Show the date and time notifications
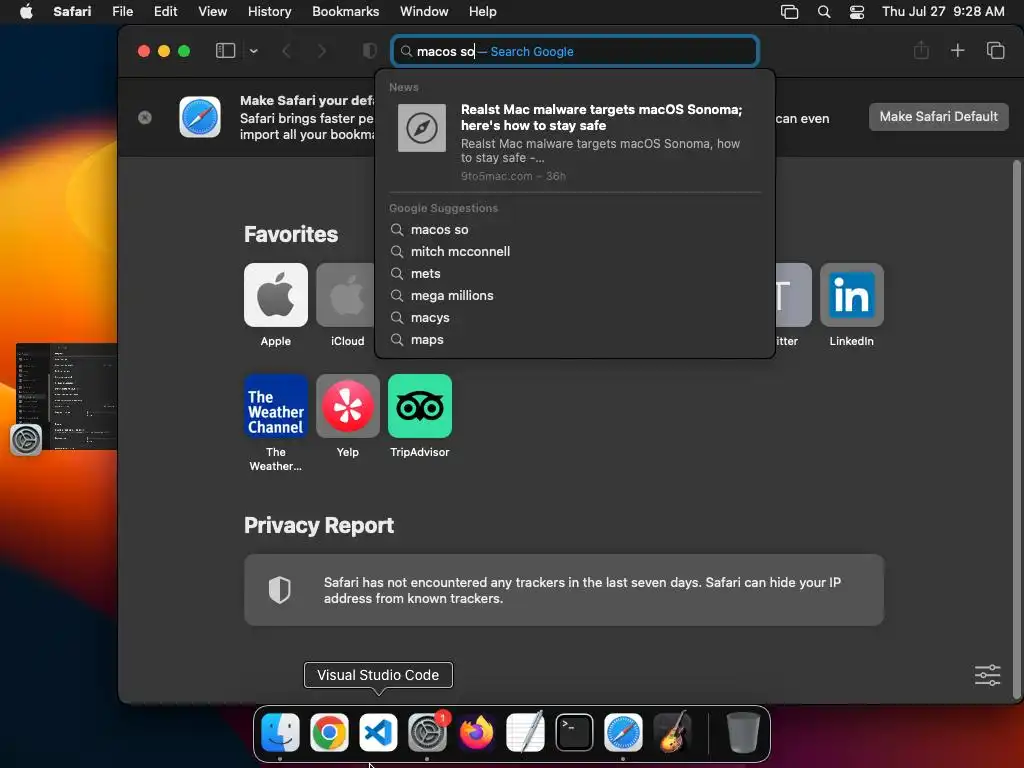Image resolution: width=1024 pixels, height=768 pixels. coord(942,12)
